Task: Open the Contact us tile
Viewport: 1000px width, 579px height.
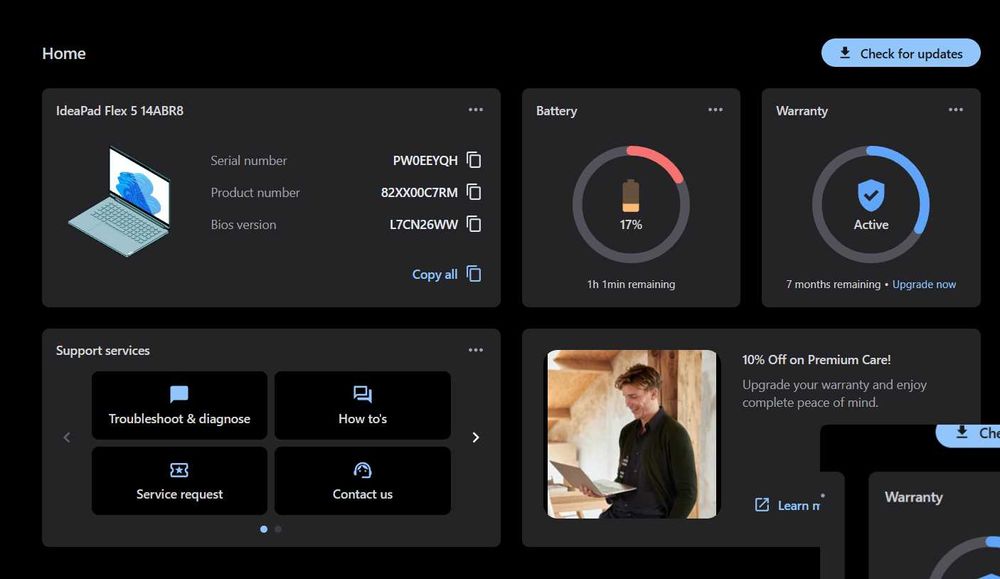Action: 362,481
